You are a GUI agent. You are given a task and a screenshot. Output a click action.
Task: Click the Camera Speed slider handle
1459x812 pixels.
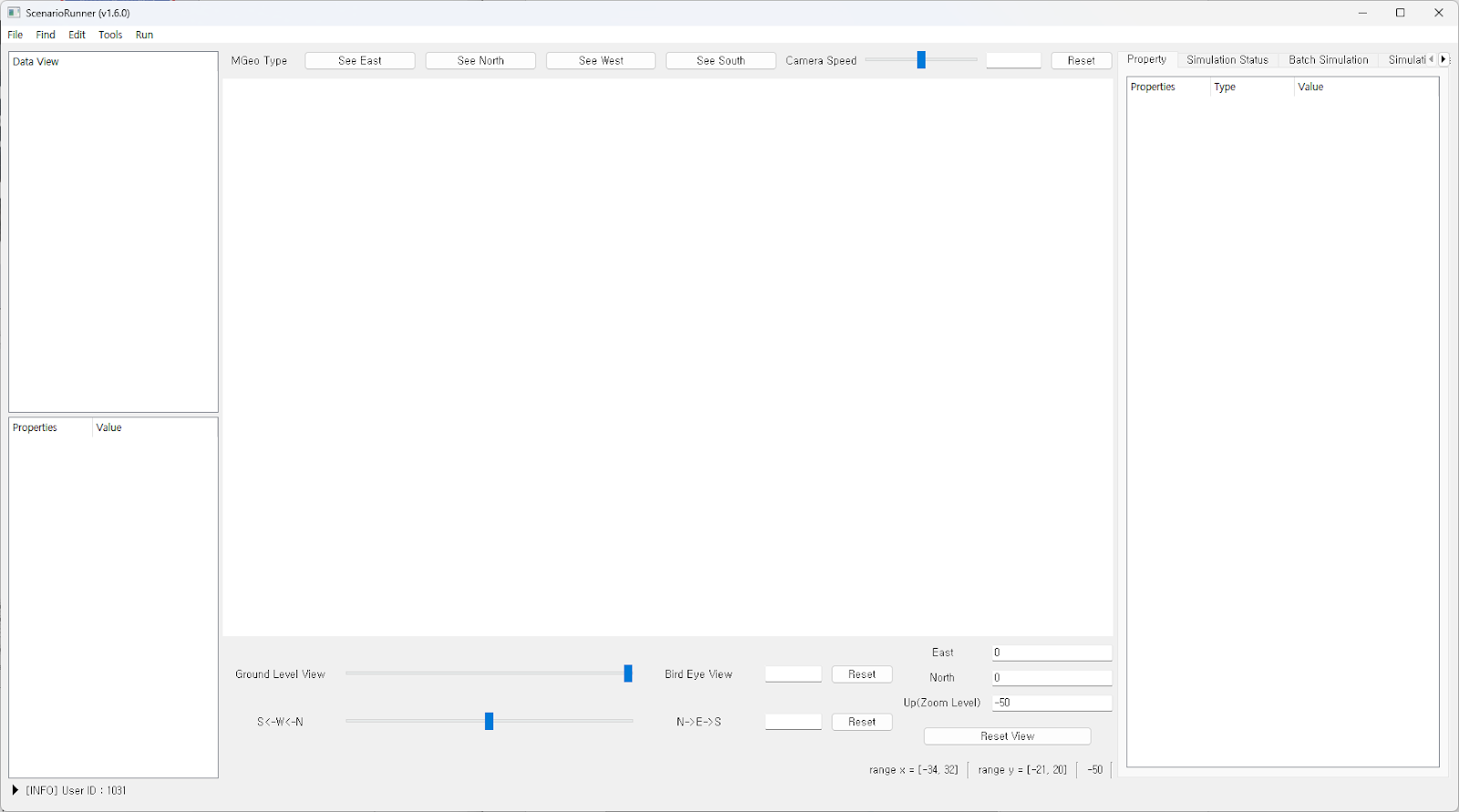click(921, 60)
